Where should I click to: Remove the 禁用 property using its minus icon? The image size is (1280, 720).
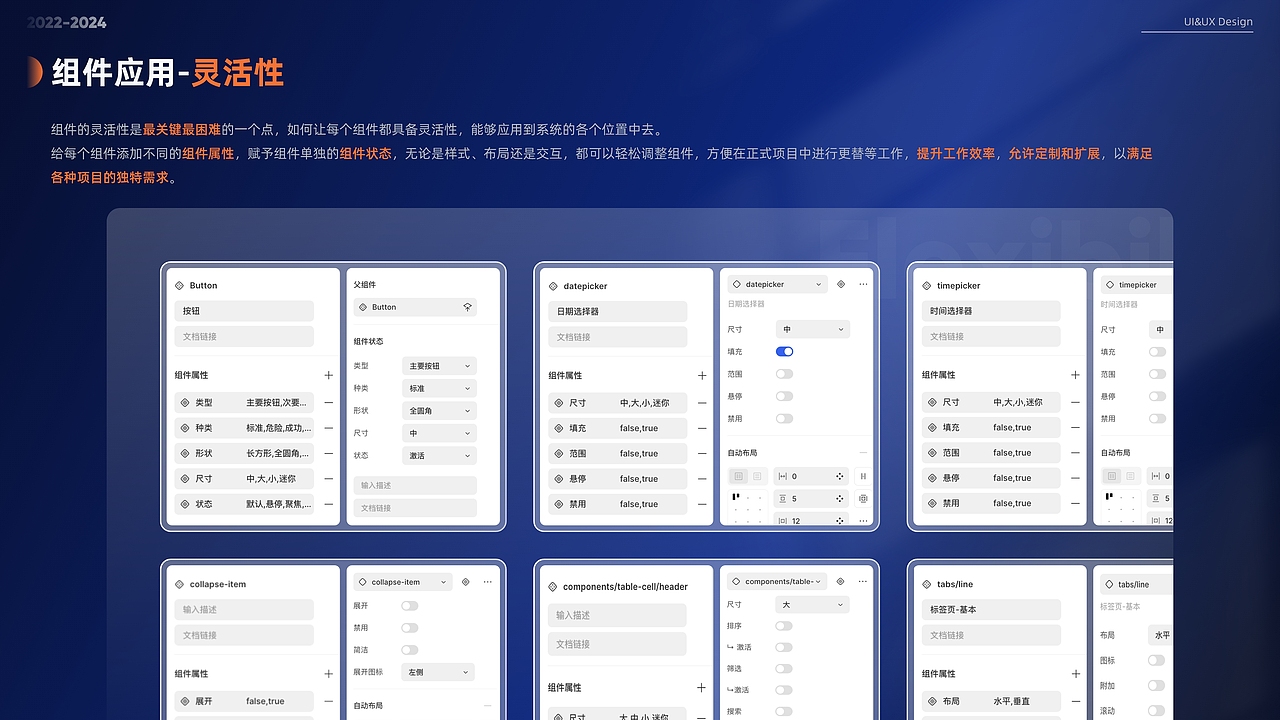click(x=702, y=504)
